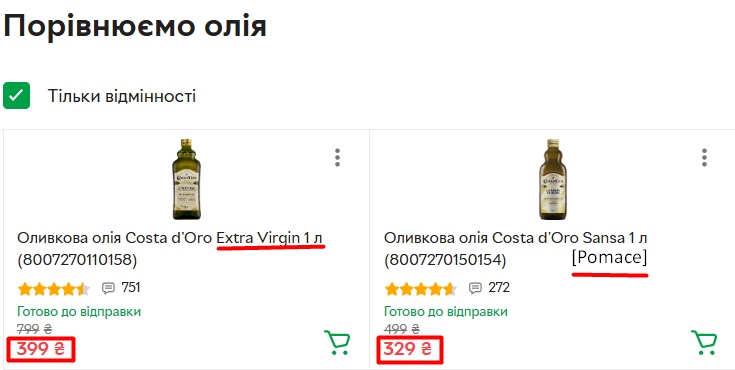Viewport: 735px width, 370px height.
Task: Open reviews icon showing 751 comments
Action: pyautogui.click(x=108, y=288)
